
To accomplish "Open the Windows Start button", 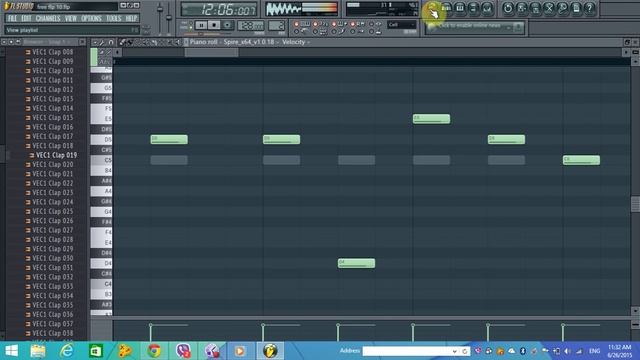I will coord(11,351).
